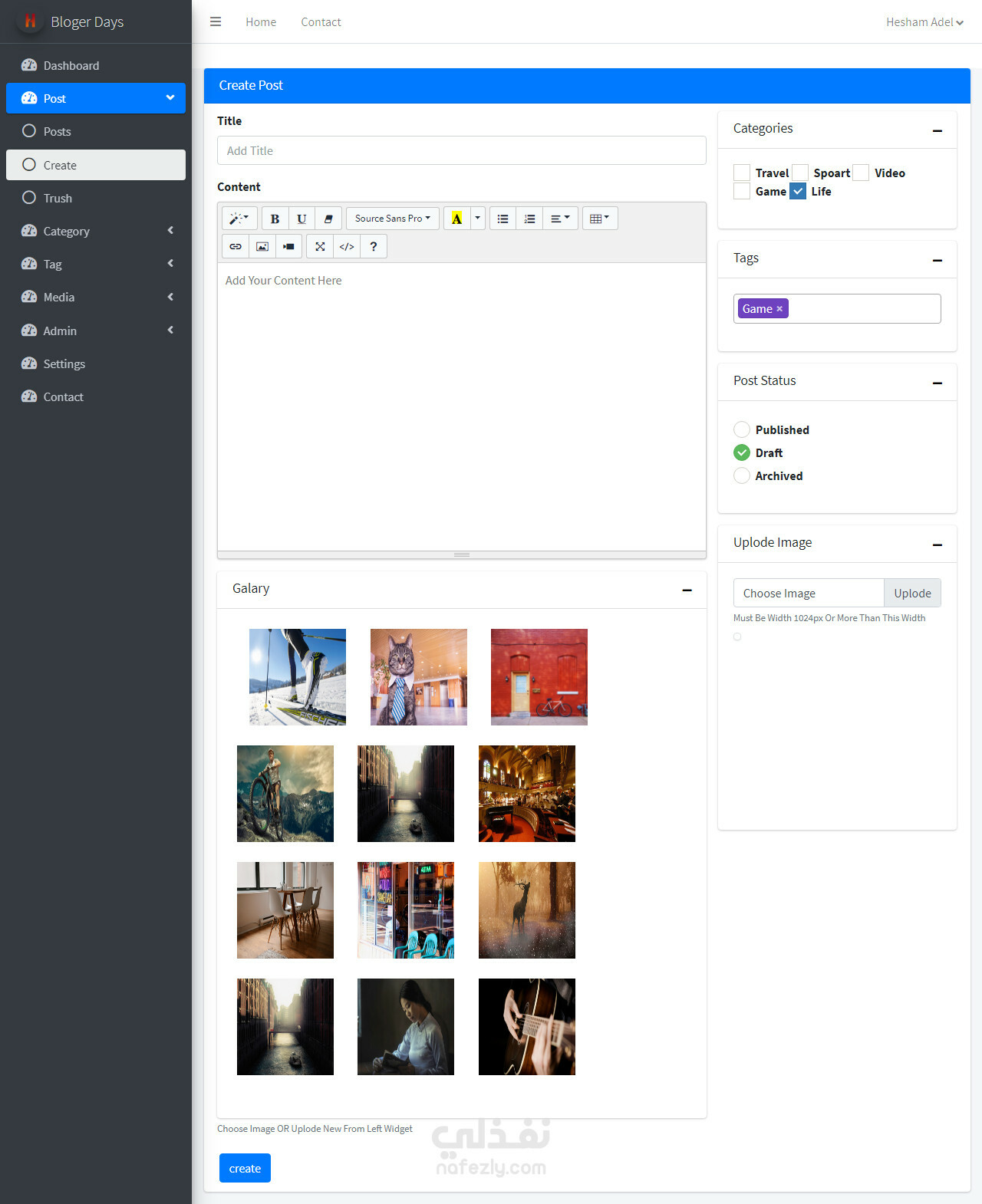Viewport: 982px width, 1204px height.
Task: Click the Choose Image file field
Action: coord(809,593)
